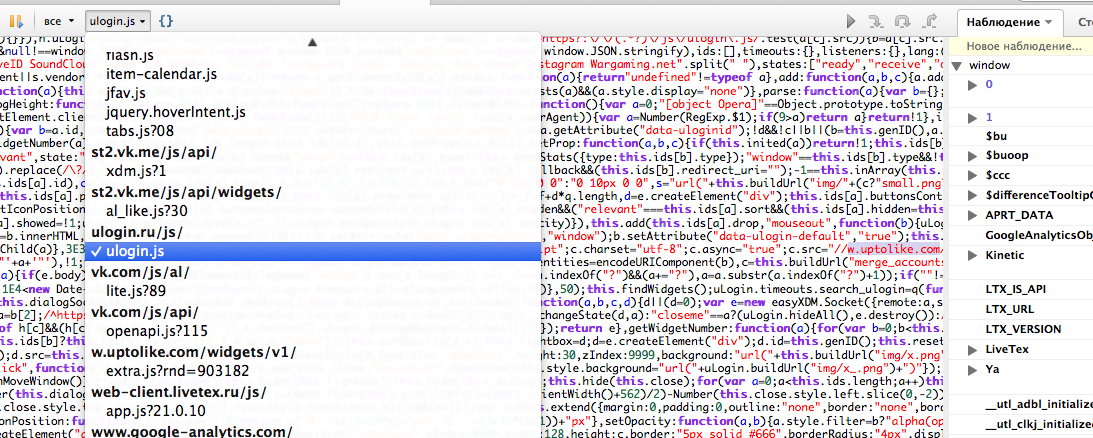Screen dimensions: 1093x438
Task: Select the checked ulogin.js menu entry
Action: (x=312, y=251)
